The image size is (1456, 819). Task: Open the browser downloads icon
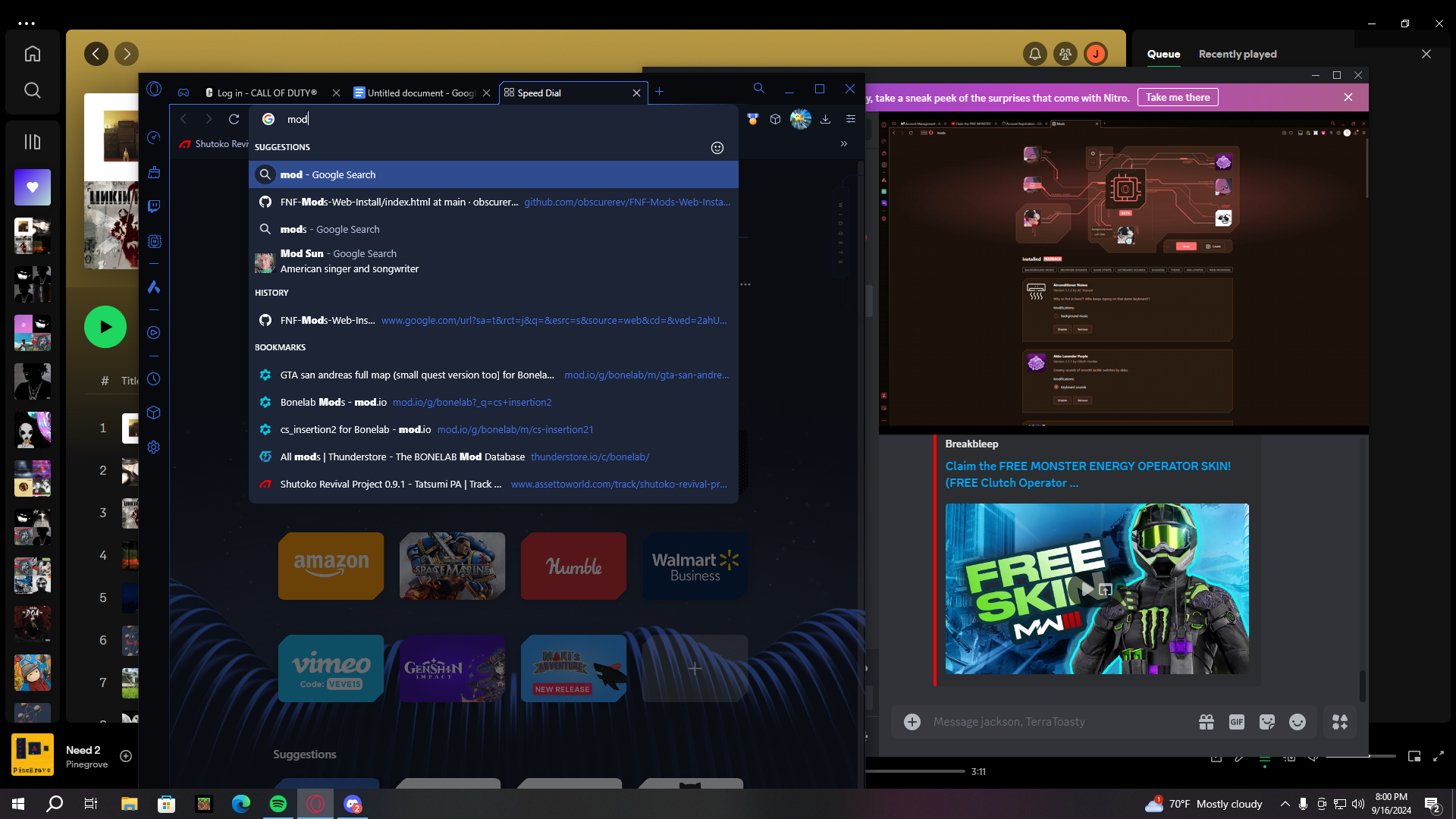[826, 119]
